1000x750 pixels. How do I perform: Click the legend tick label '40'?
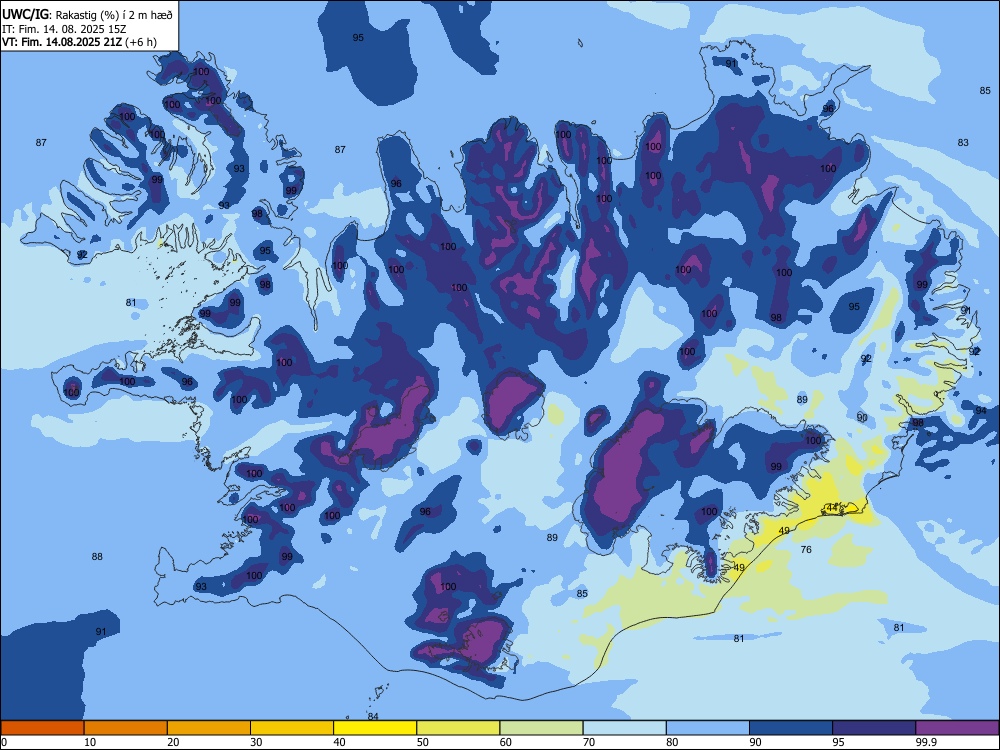(x=340, y=742)
